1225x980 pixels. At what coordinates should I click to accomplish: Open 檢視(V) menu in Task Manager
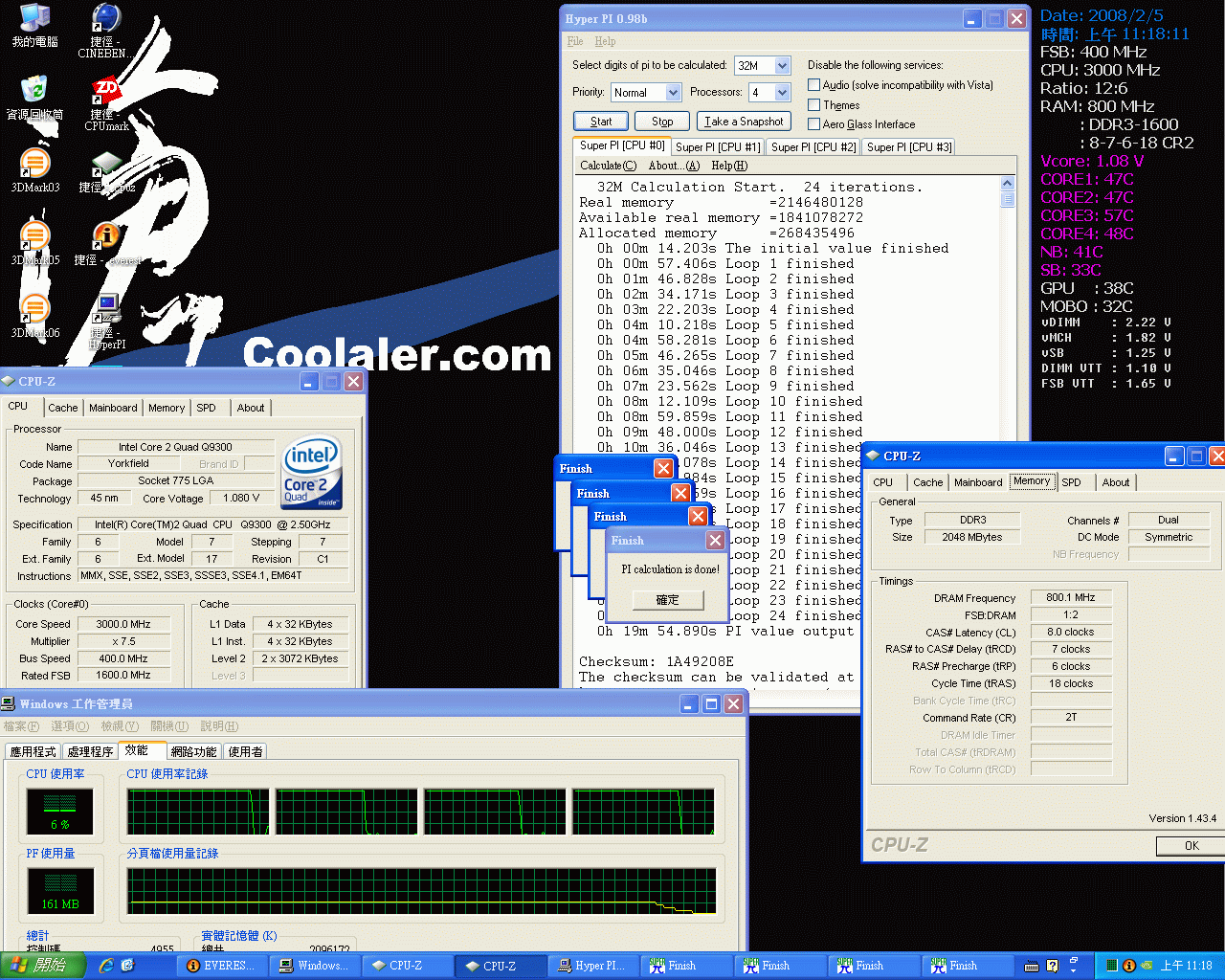point(120,726)
